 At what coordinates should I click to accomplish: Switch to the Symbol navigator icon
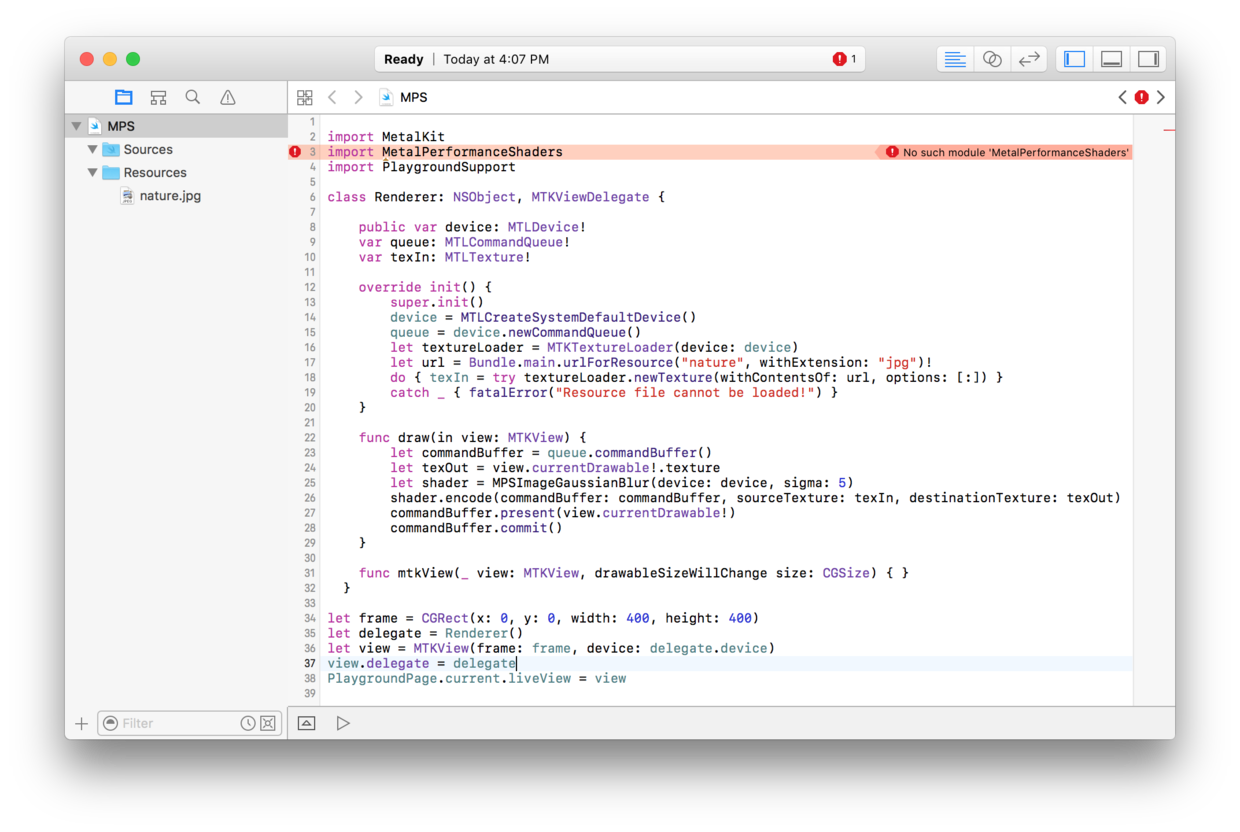(158, 97)
